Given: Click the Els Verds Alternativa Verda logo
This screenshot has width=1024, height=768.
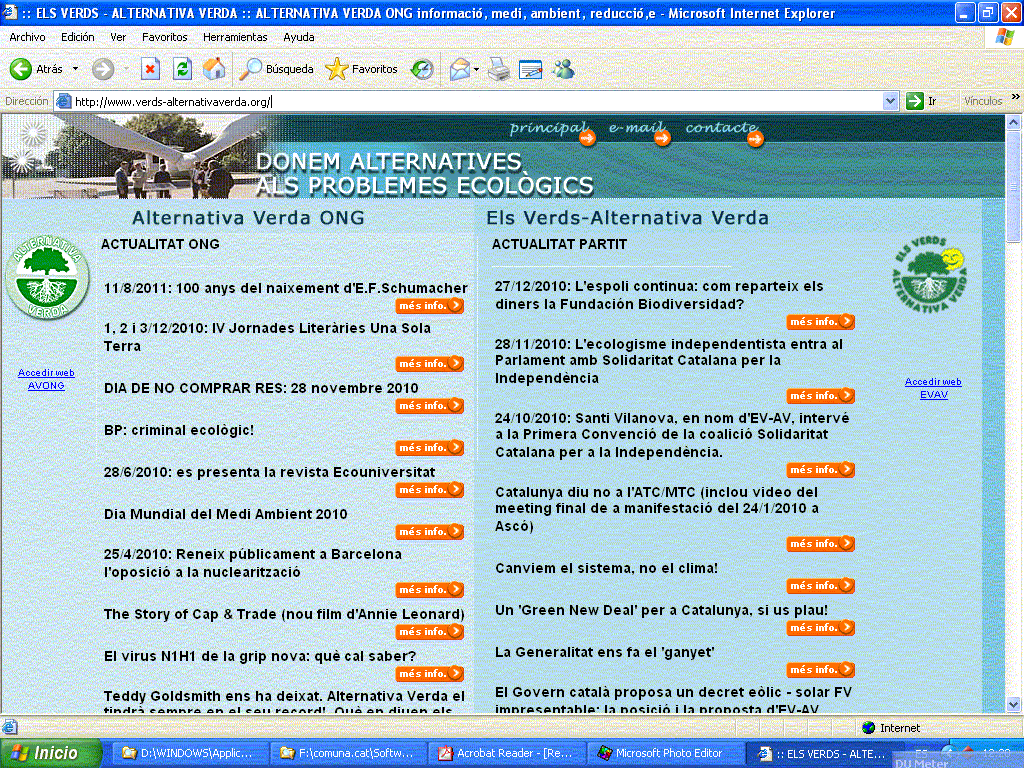Looking at the screenshot, I should (930, 275).
